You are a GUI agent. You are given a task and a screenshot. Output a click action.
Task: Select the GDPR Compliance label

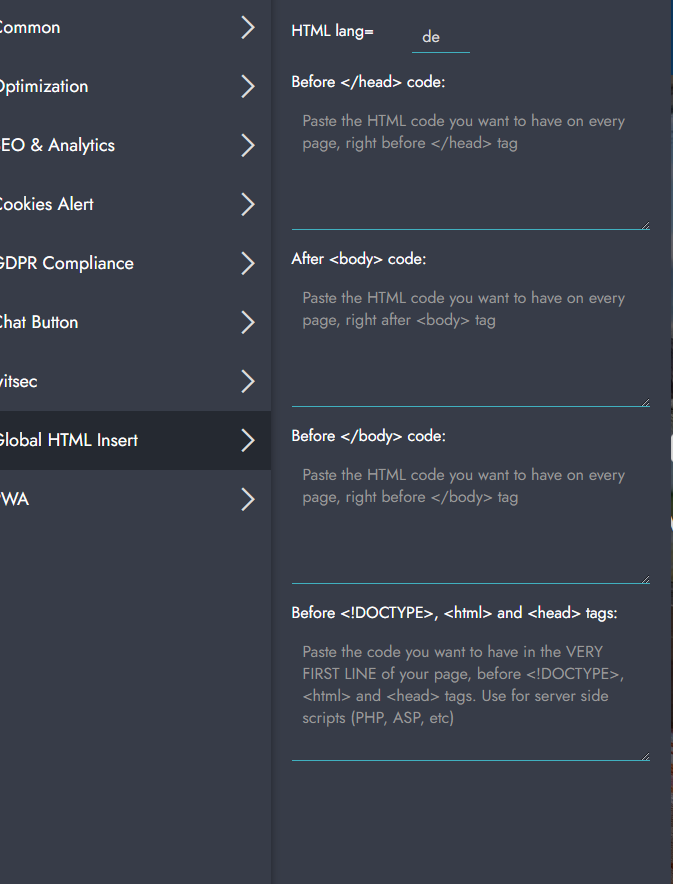point(66,264)
